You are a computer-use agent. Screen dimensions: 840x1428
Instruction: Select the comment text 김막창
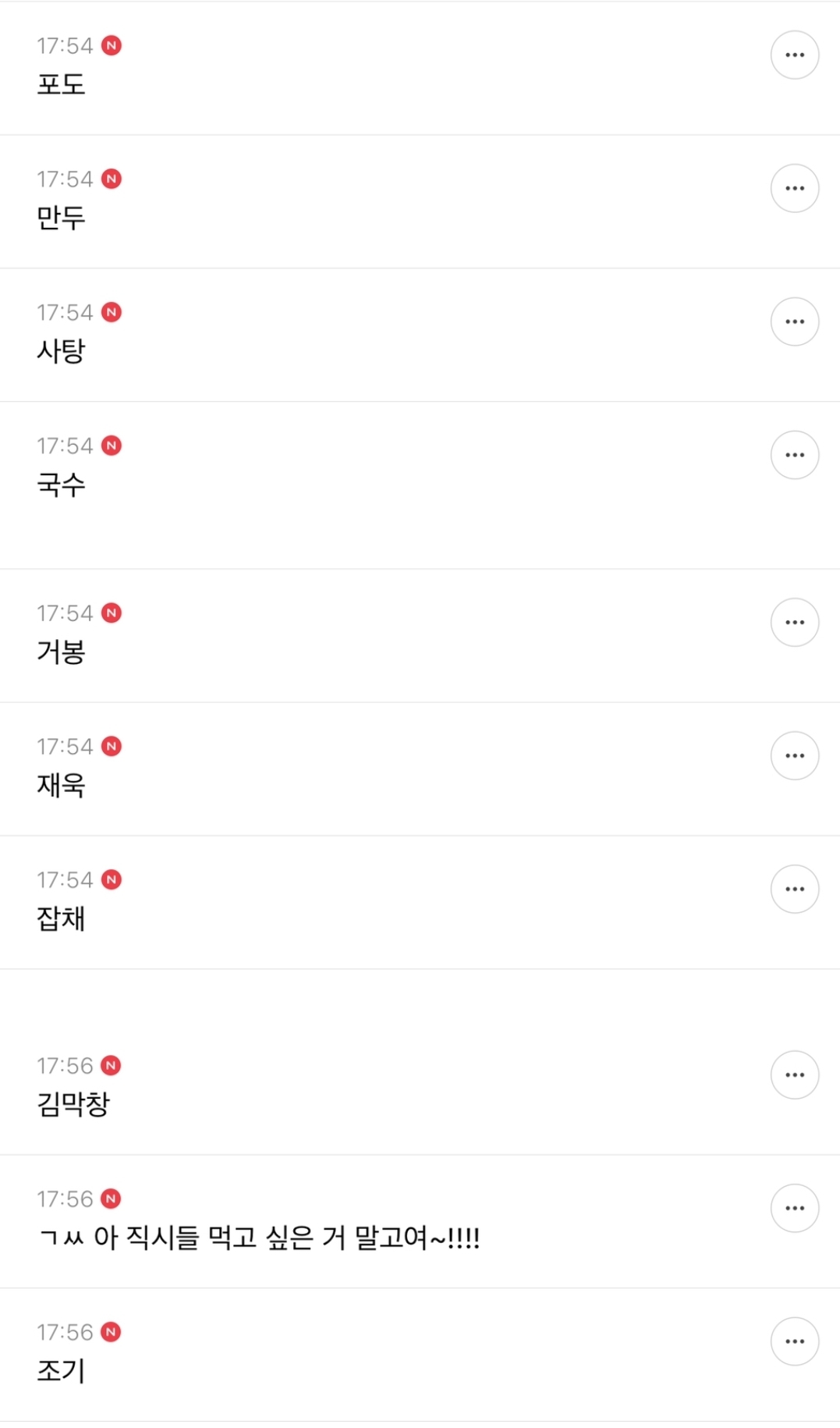coord(73,1104)
